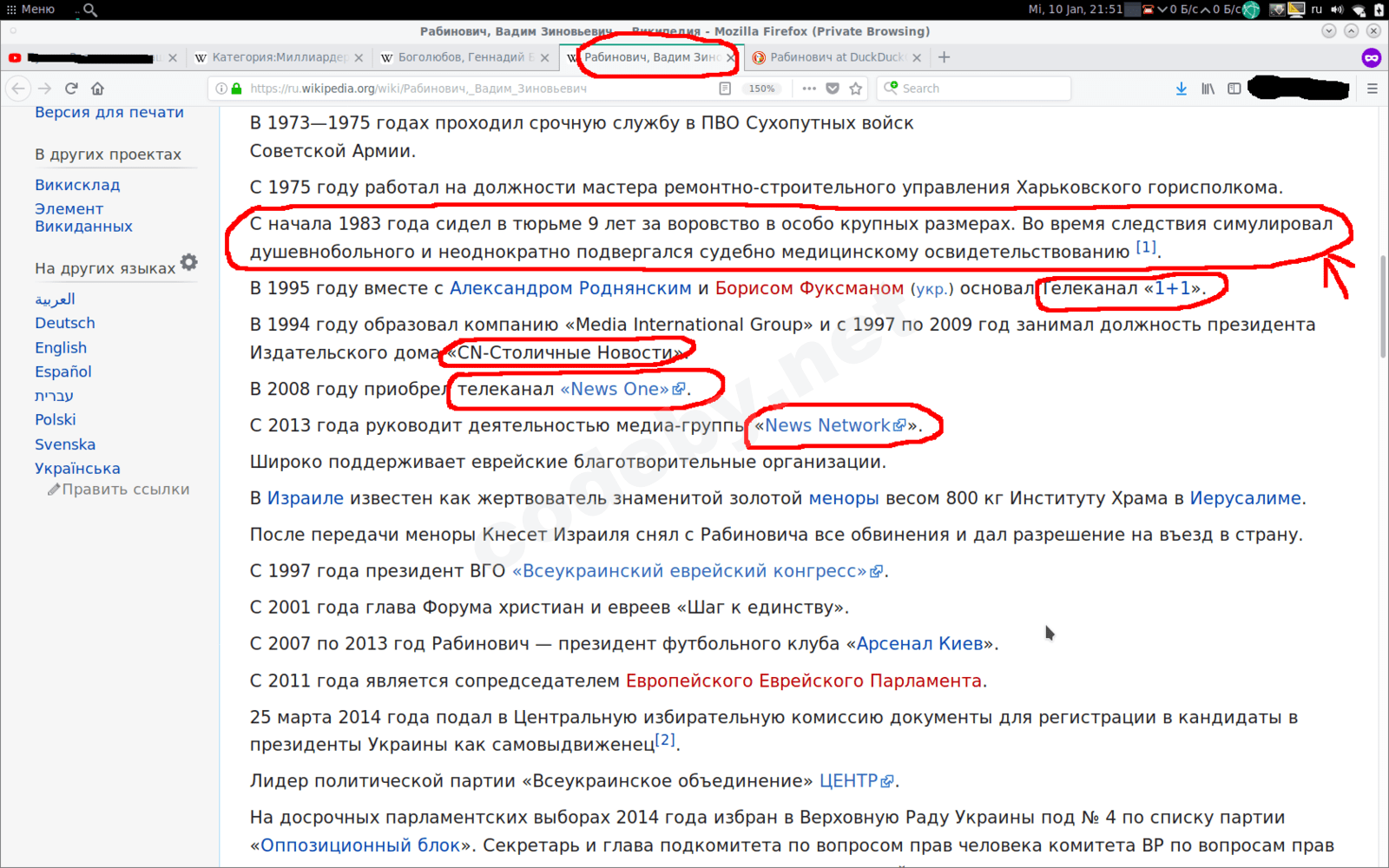
Task: Click the Home icon in the toolbar
Action: pos(98,88)
